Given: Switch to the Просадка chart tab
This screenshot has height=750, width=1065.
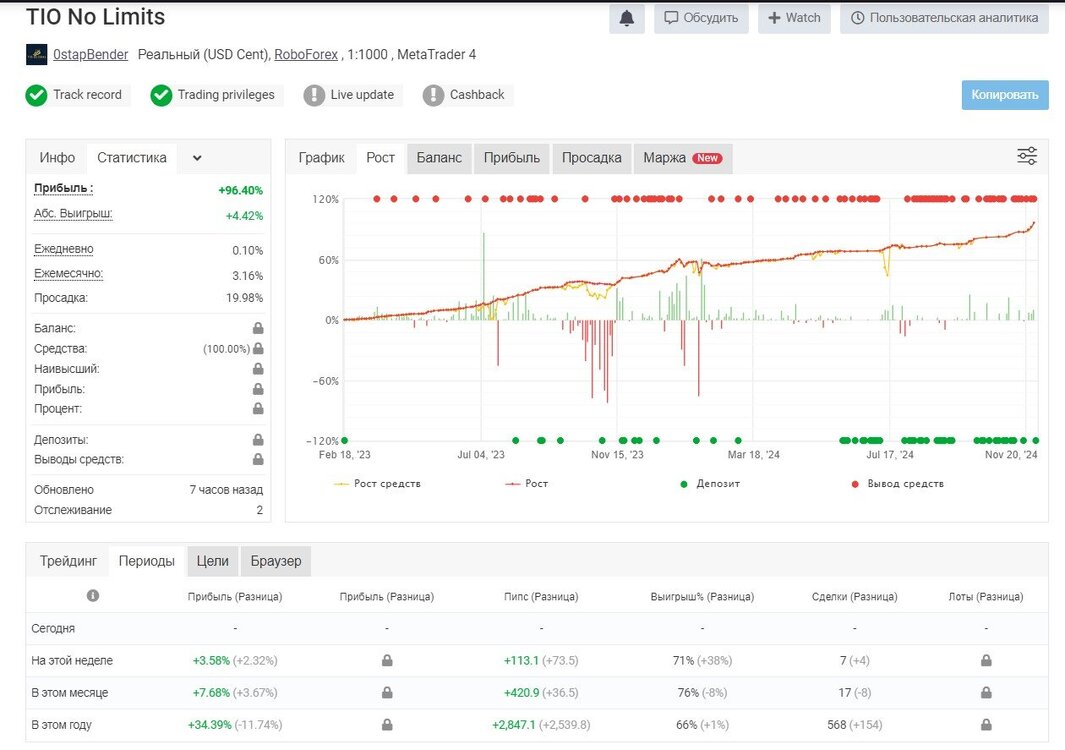Looking at the screenshot, I should pos(591,158).
